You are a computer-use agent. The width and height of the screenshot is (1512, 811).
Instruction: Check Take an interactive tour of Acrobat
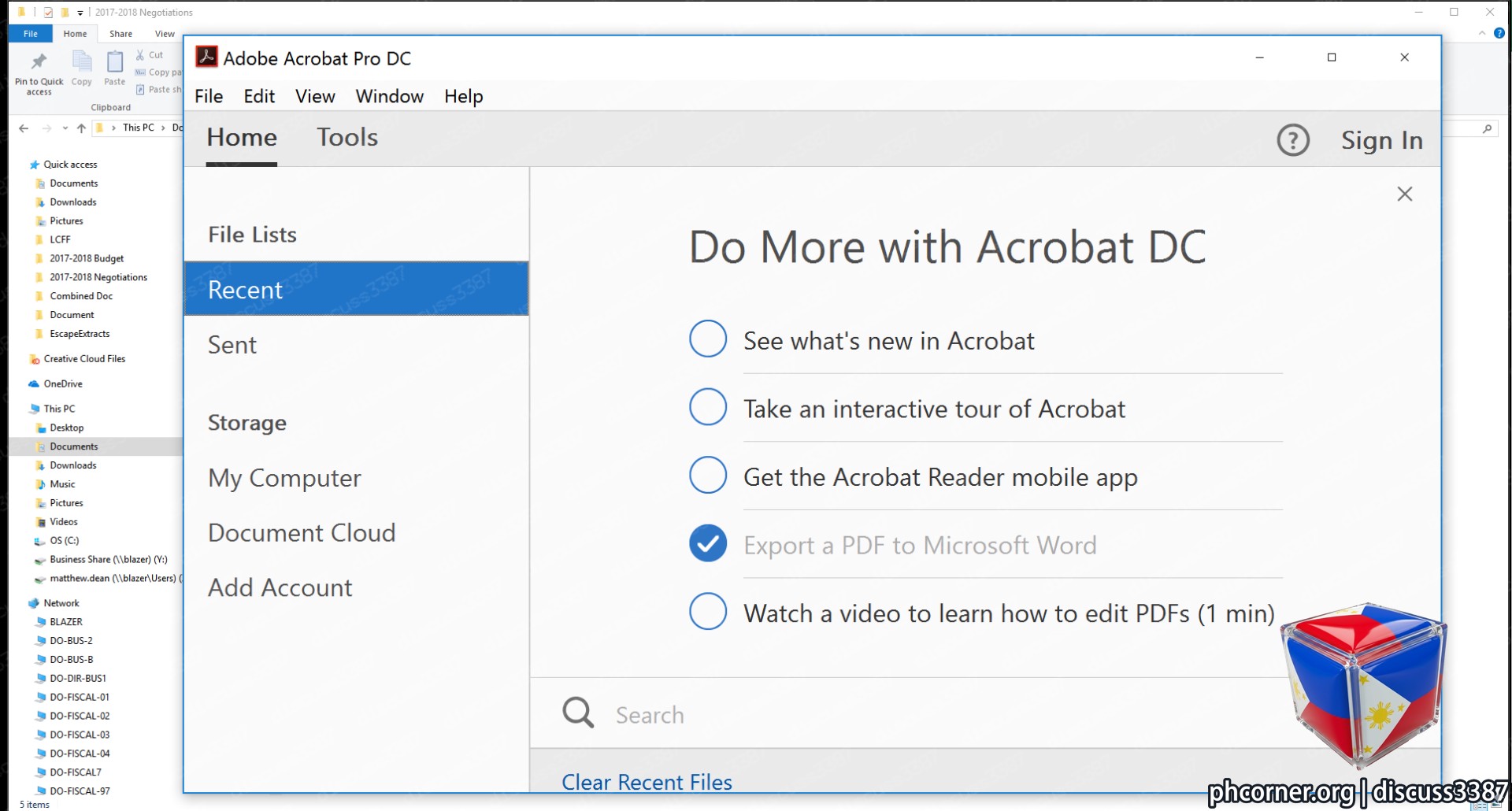click(708, 407)
